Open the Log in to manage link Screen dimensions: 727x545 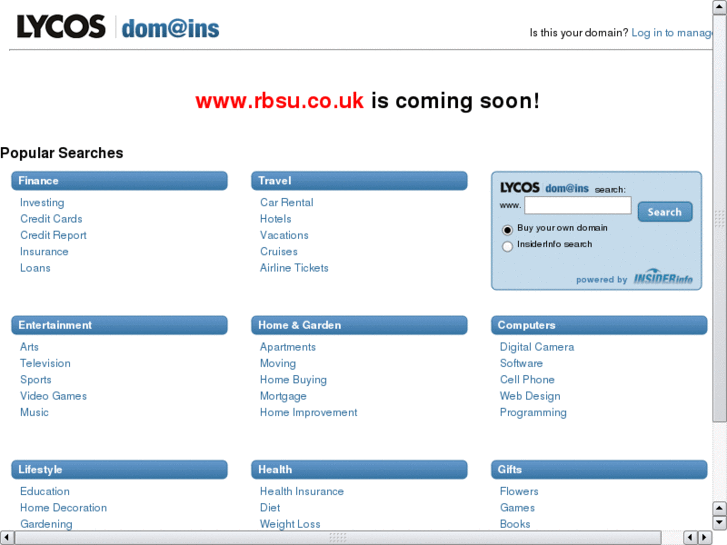[x=672, y=33]
